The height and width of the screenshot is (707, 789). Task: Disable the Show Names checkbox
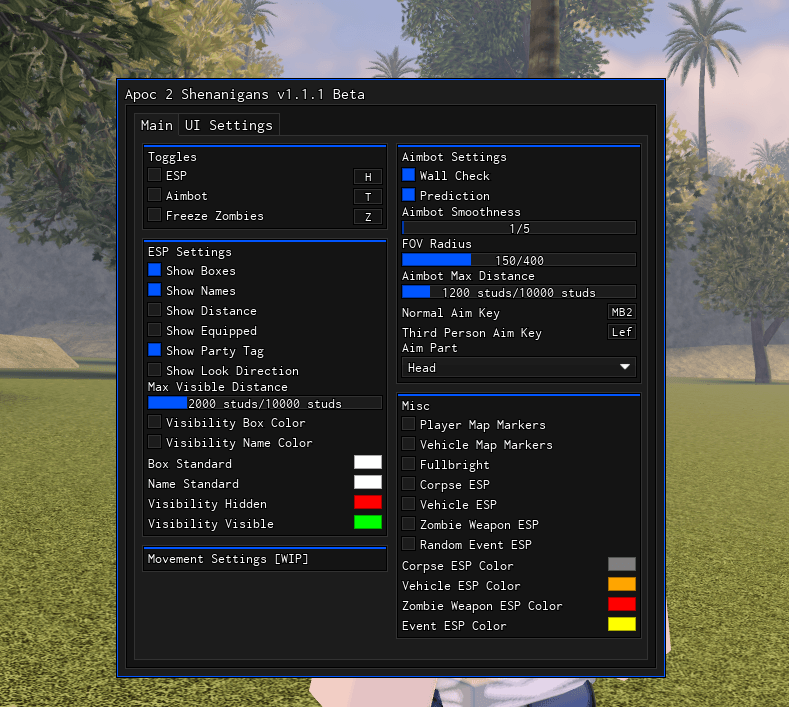tap(154, 290)
